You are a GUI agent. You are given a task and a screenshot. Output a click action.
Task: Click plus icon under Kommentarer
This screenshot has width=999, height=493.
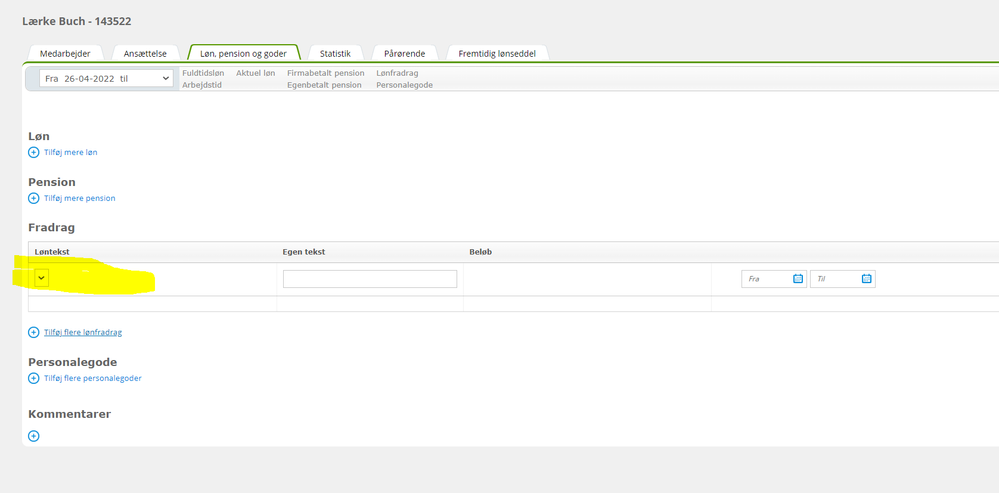[x=34, y=436]
